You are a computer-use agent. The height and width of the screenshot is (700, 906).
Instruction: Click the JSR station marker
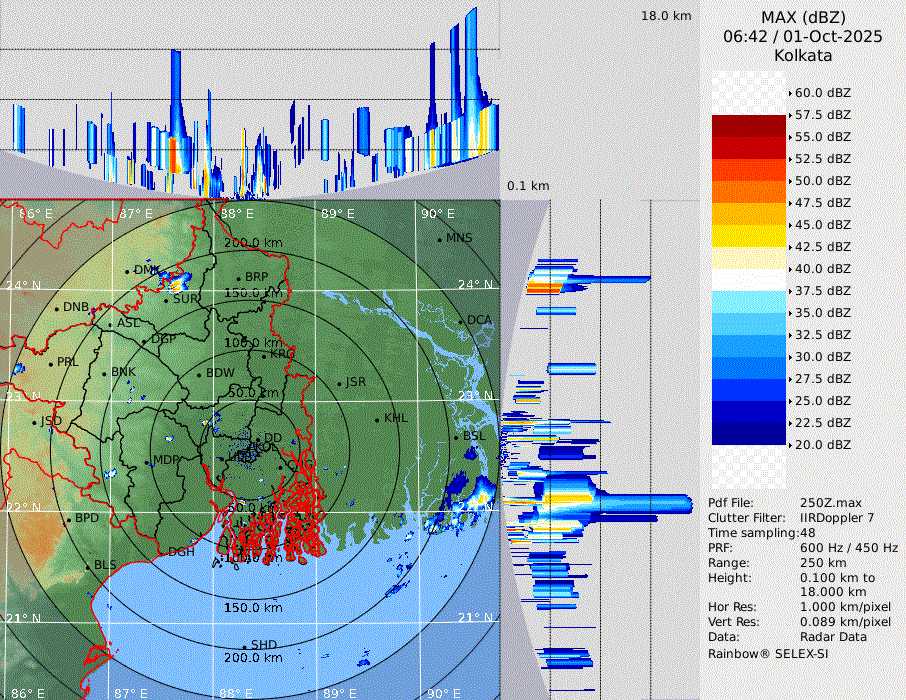(338, 384)
